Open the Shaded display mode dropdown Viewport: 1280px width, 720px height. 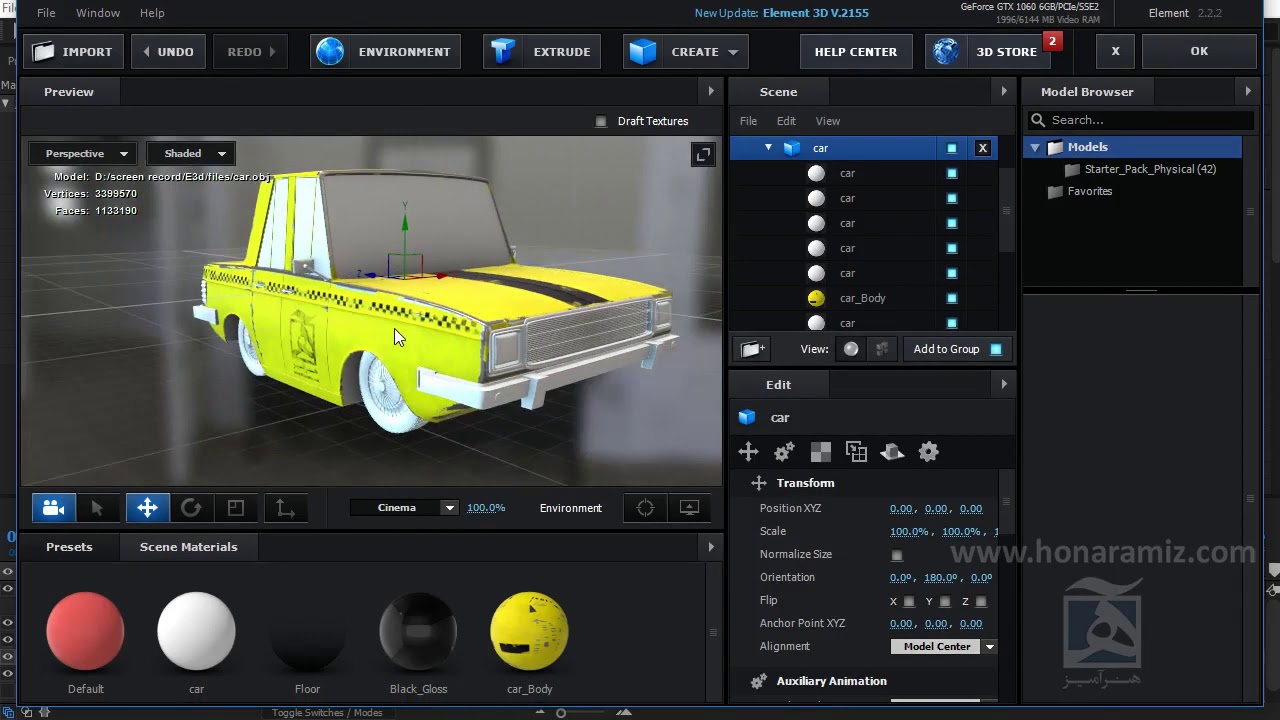tap(192, 154)
